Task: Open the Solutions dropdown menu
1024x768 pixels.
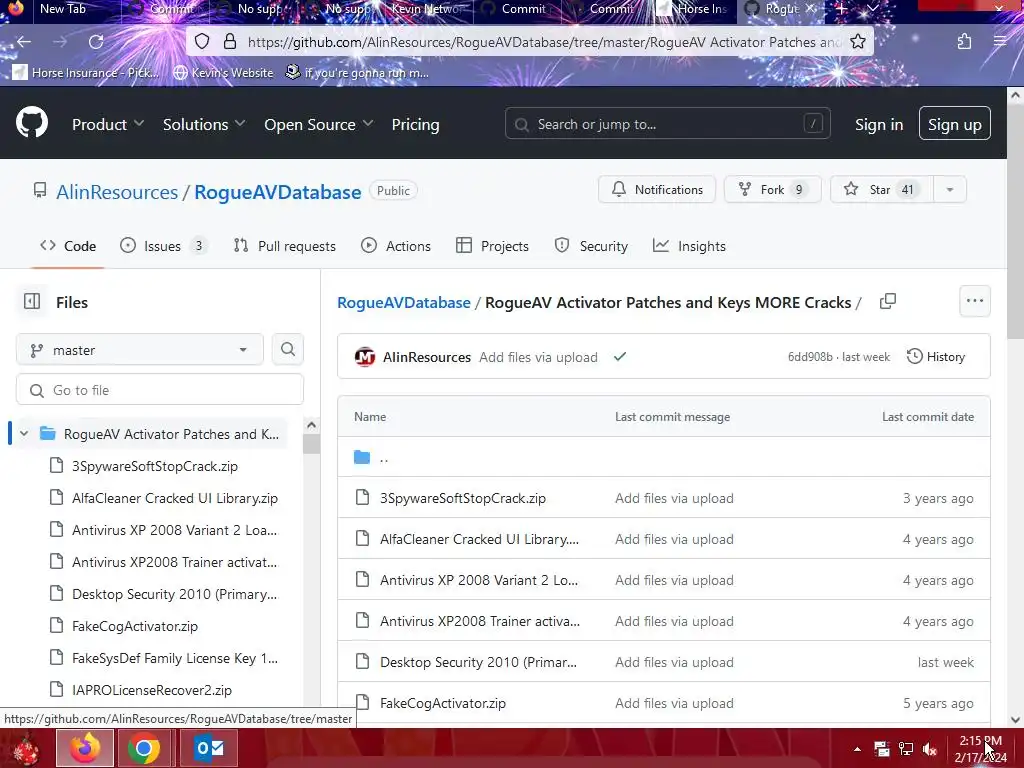Action: coord(204,124)
